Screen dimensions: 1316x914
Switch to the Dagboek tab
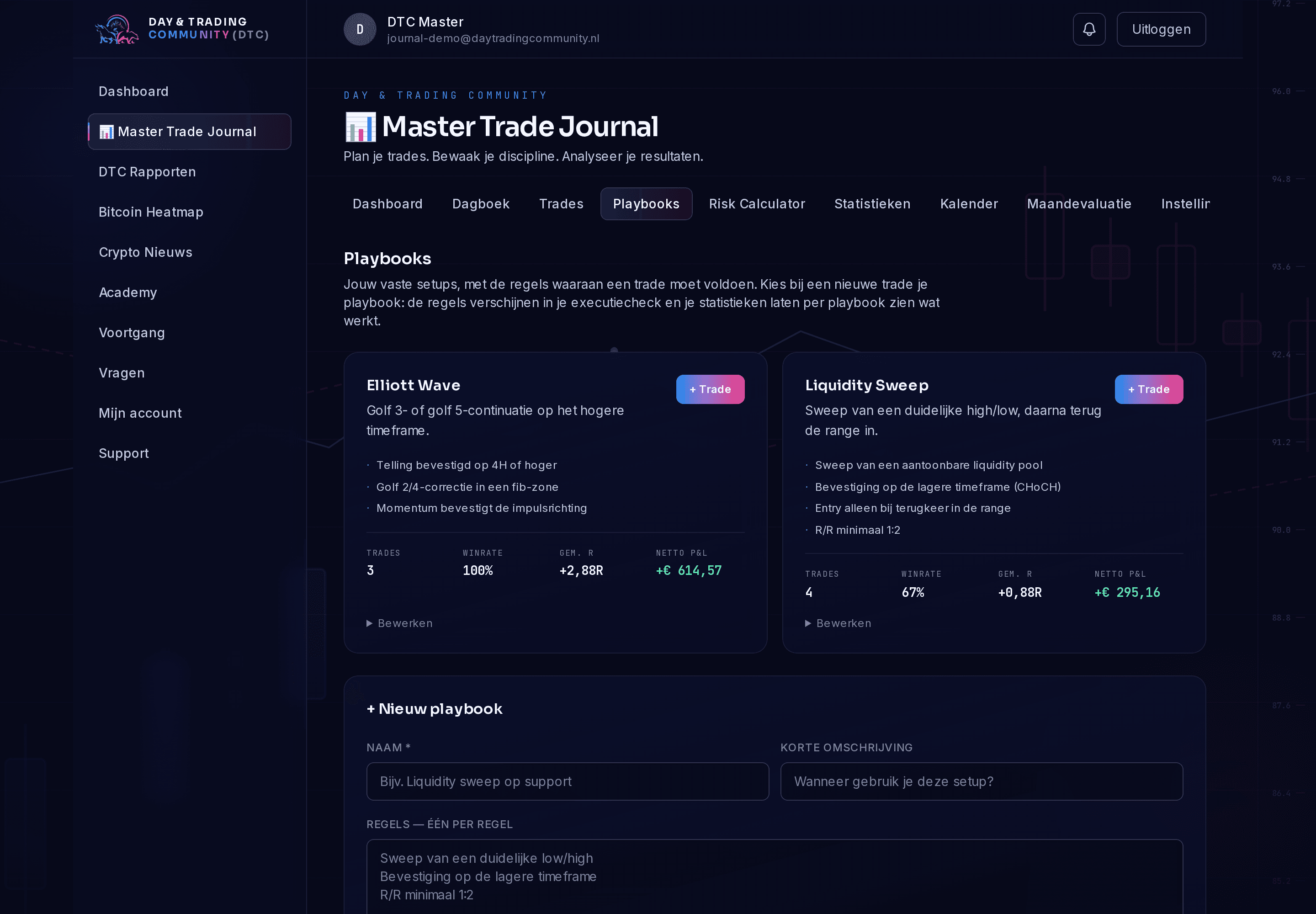coord(481,204)
